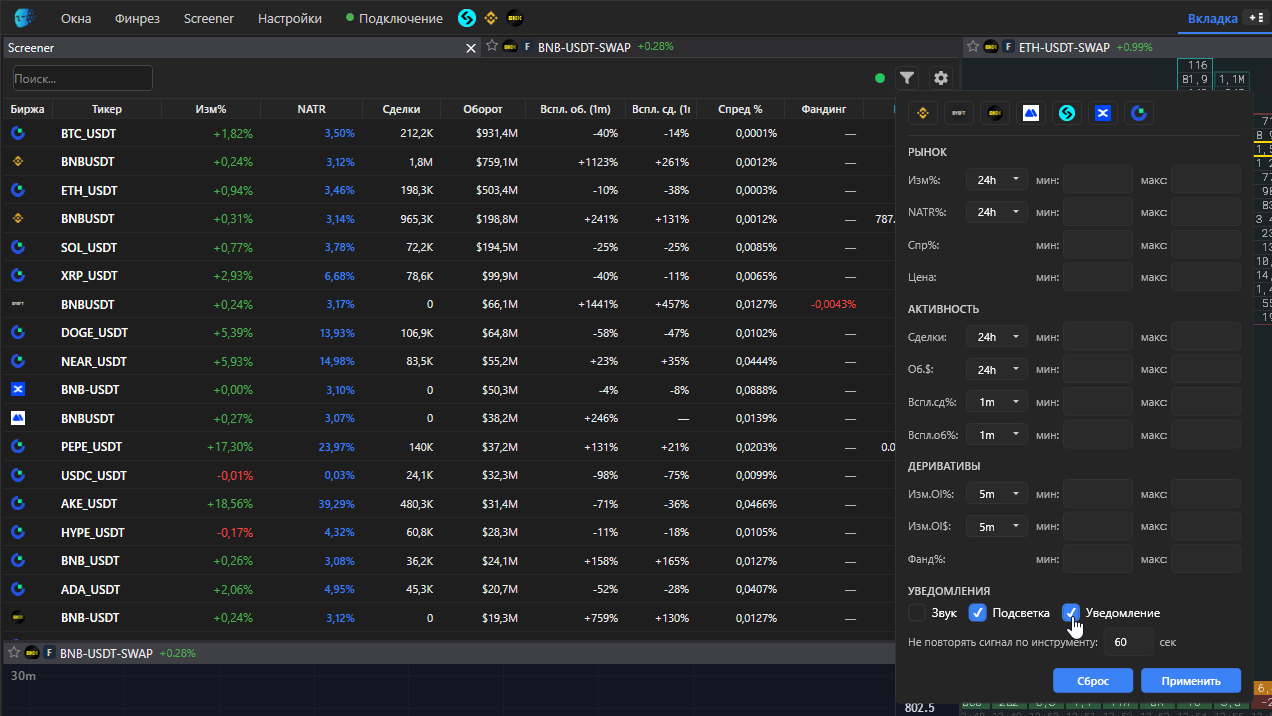Open the screener filter funnel icon
The width and height of the screenshot is (1272, 716).
pyautogui.click(x=907, y=78)
